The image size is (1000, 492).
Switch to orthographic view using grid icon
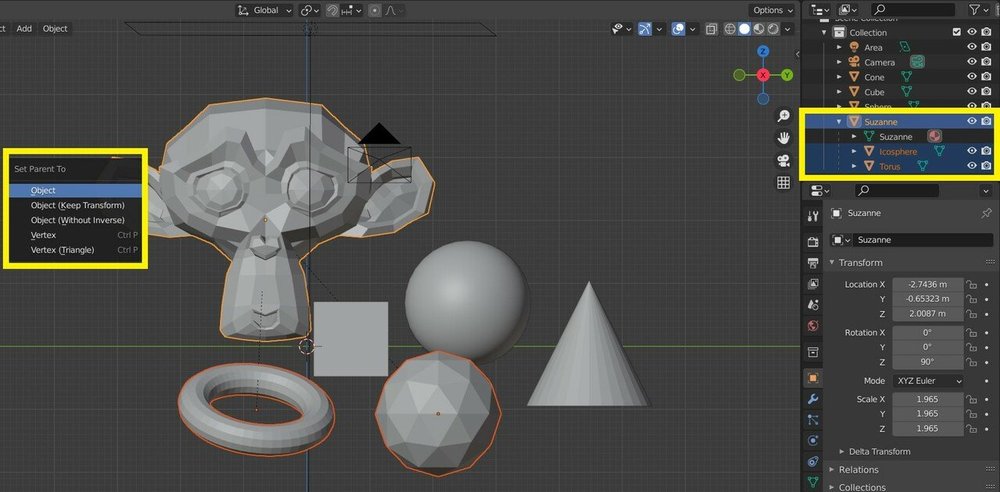(x=784, y=183)
